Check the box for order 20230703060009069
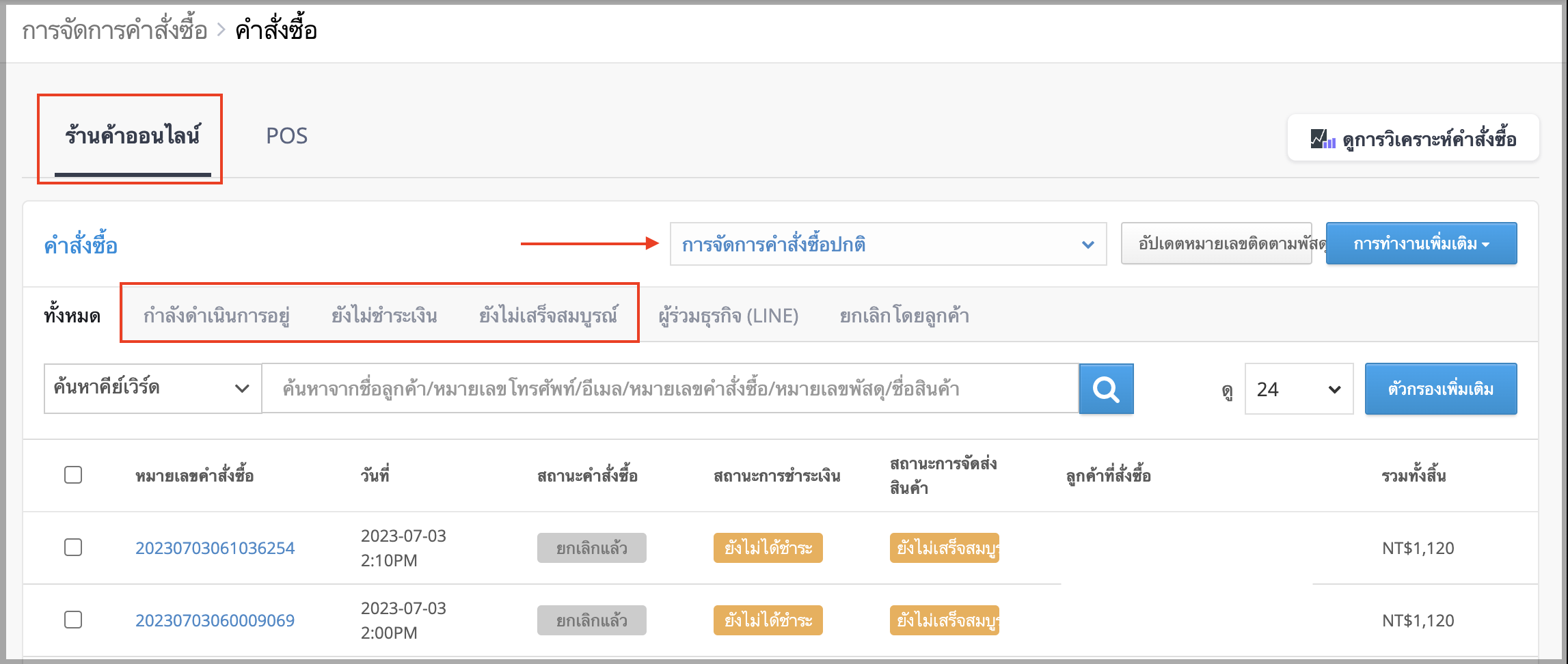This screenshot has width=1568, height=664. click(x=73, y=620)
